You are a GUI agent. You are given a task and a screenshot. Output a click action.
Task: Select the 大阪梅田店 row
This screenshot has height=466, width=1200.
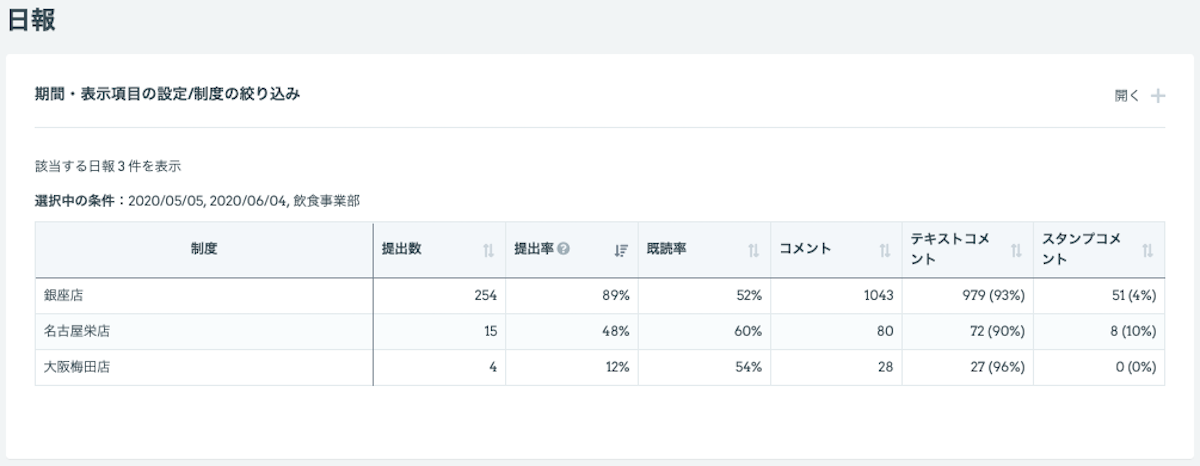(x=69, y=367)
